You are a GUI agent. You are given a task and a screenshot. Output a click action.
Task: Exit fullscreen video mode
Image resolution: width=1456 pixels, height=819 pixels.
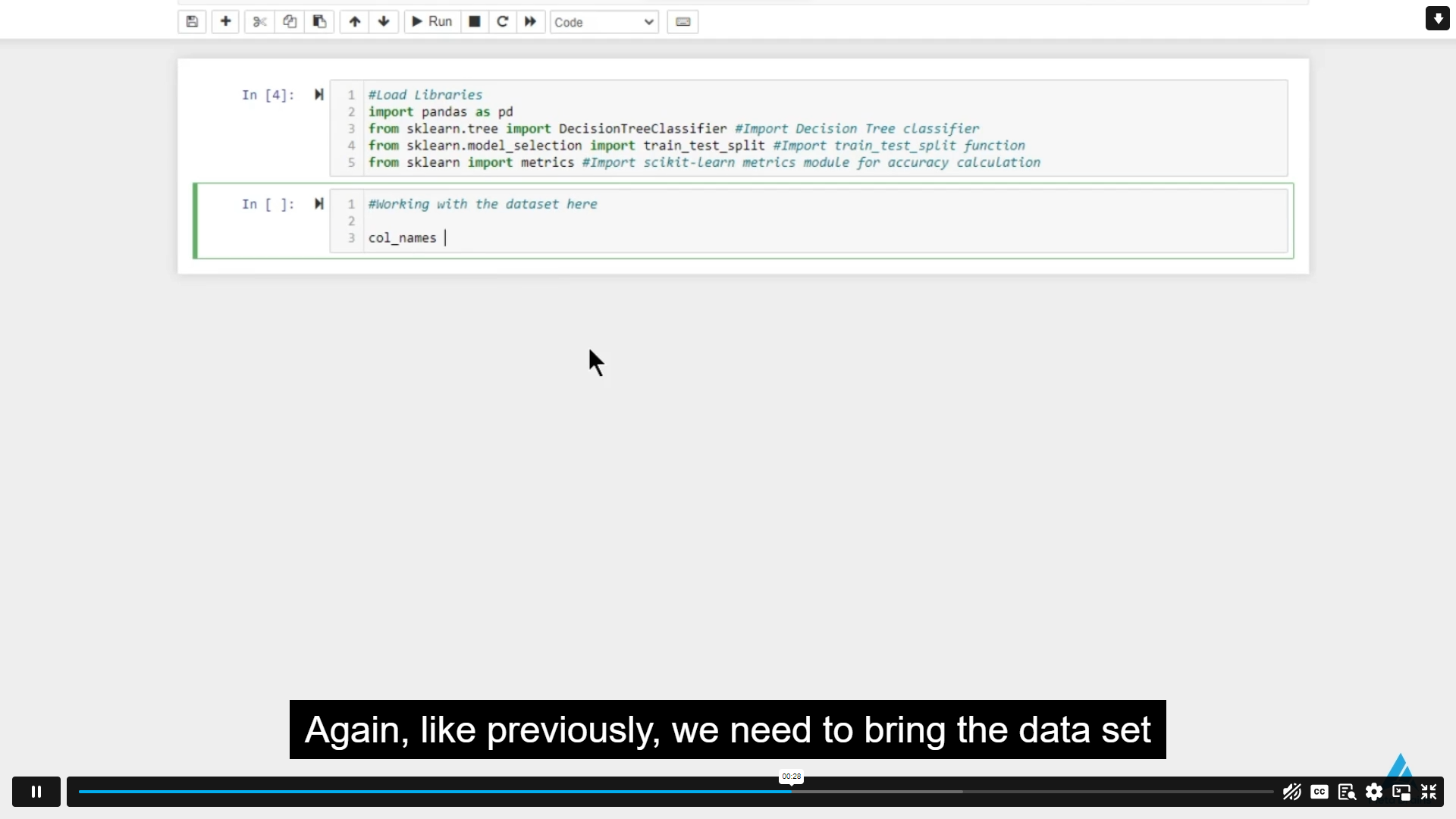1429,792
